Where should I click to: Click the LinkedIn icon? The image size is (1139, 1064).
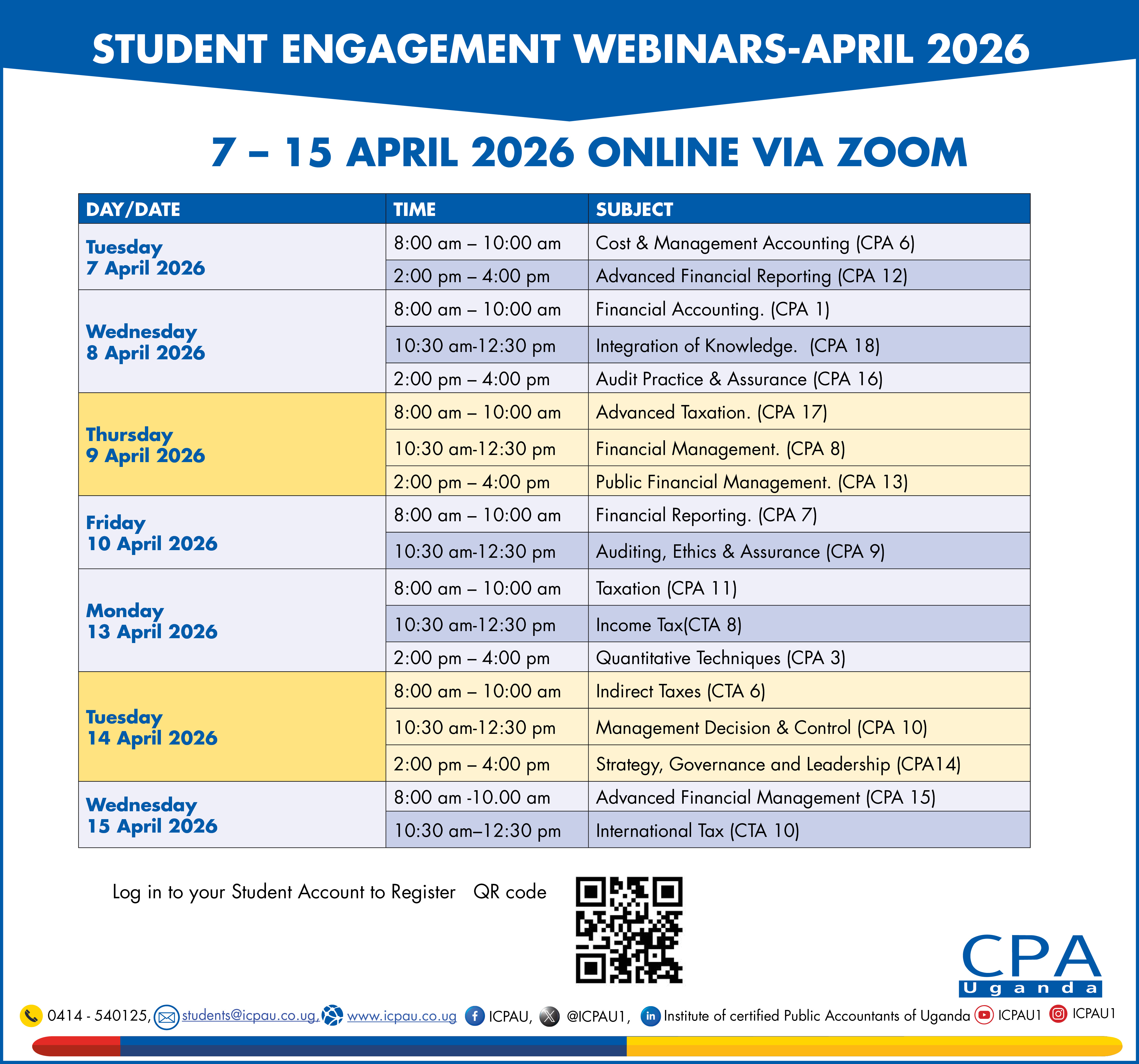650,1016
